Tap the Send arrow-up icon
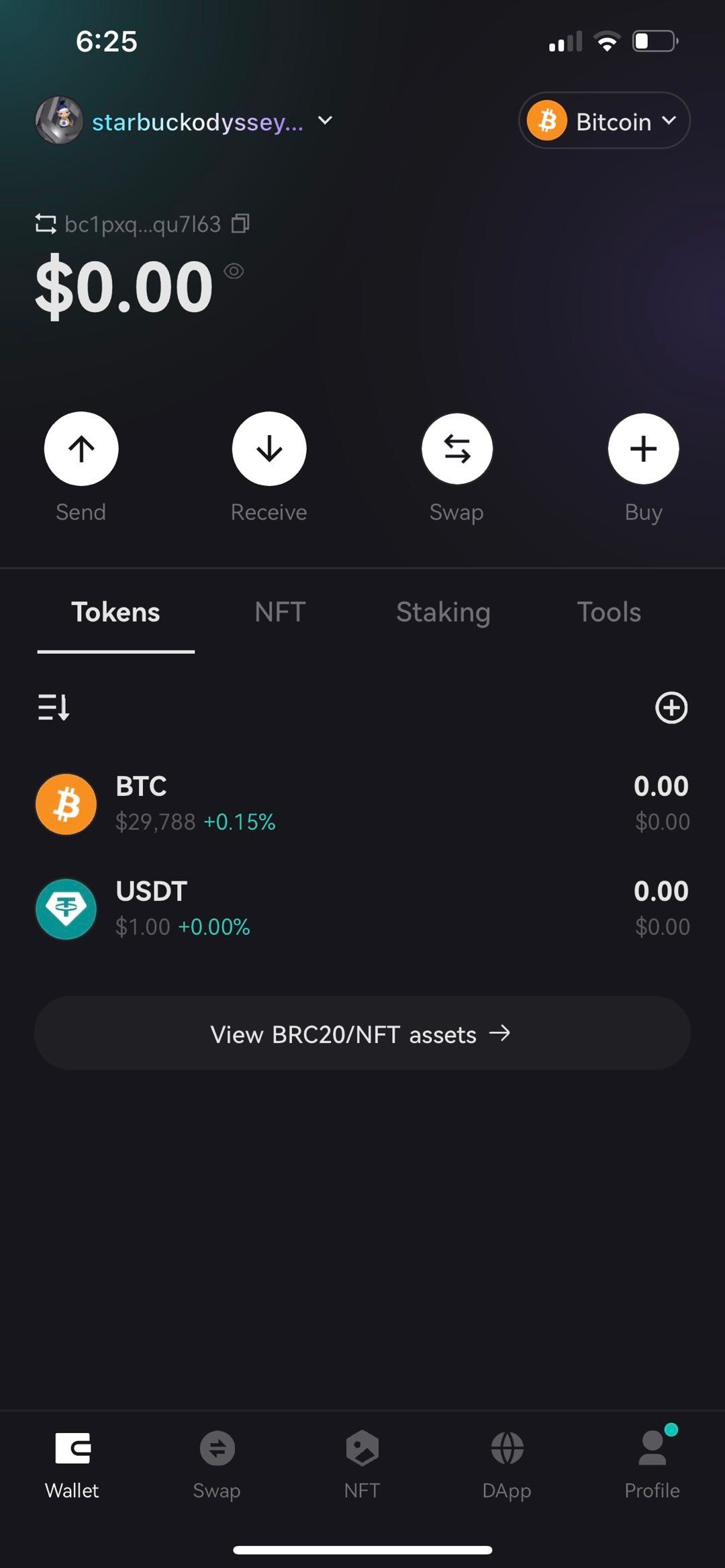This screenshot has width=725, height=1568. click(81, 448)
